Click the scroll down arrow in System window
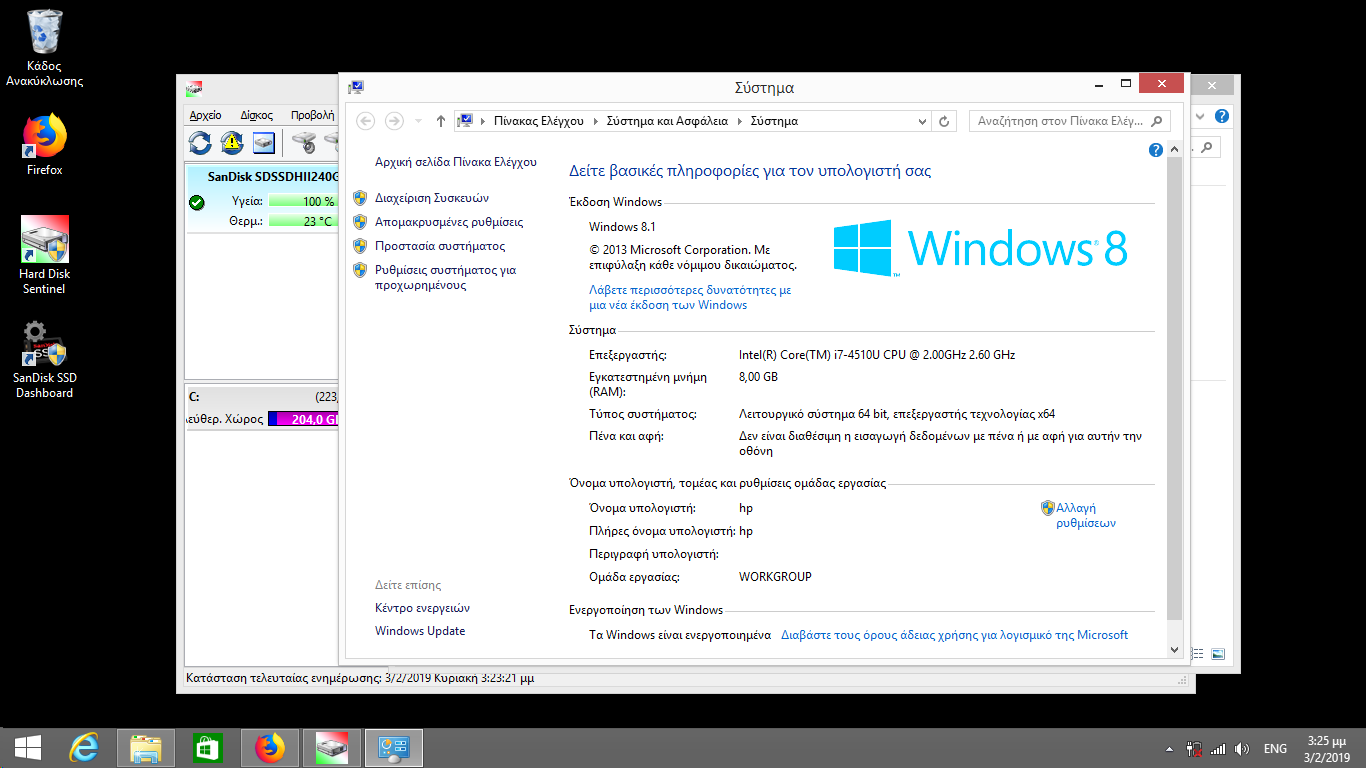 [x=1175, y=650]
